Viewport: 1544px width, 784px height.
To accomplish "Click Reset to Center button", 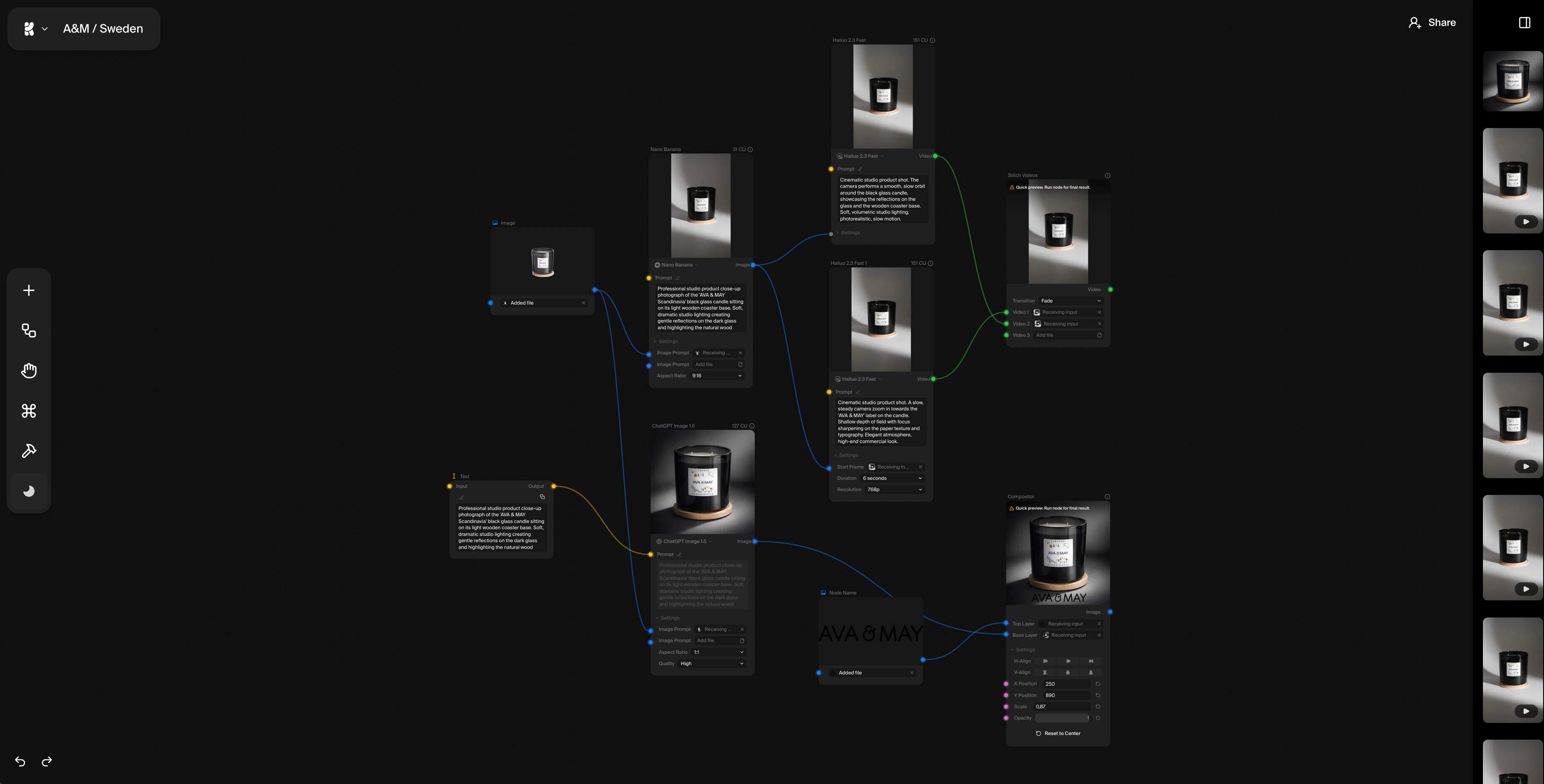I will point(1058,734).
